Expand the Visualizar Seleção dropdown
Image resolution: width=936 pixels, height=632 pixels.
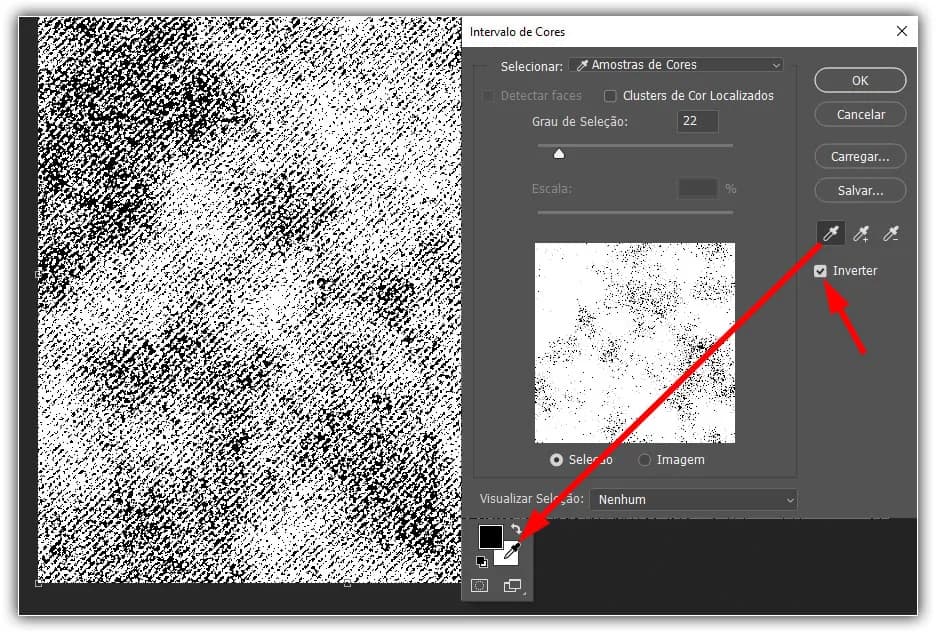coord(693,499)
